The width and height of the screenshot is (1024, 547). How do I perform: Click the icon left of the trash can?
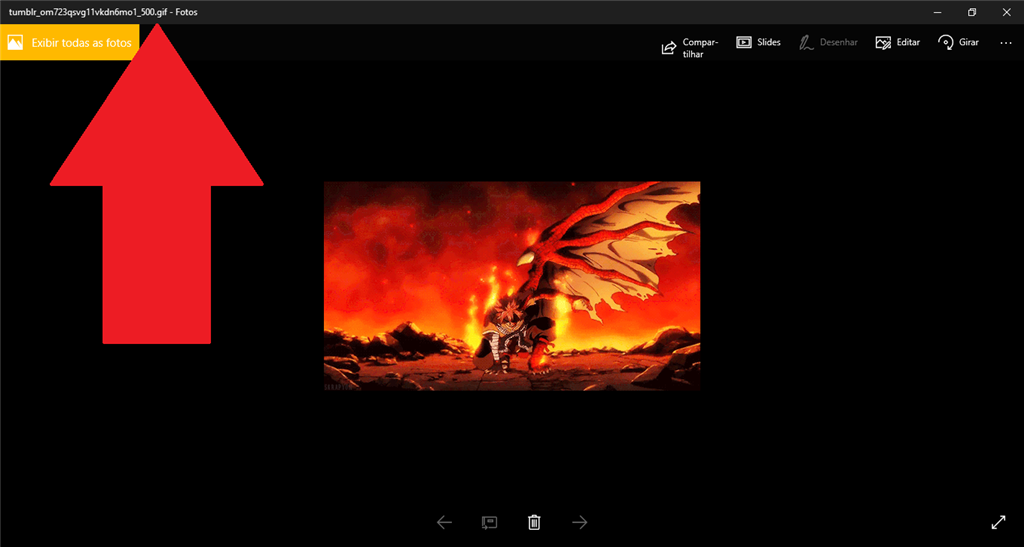coord(489,522)
